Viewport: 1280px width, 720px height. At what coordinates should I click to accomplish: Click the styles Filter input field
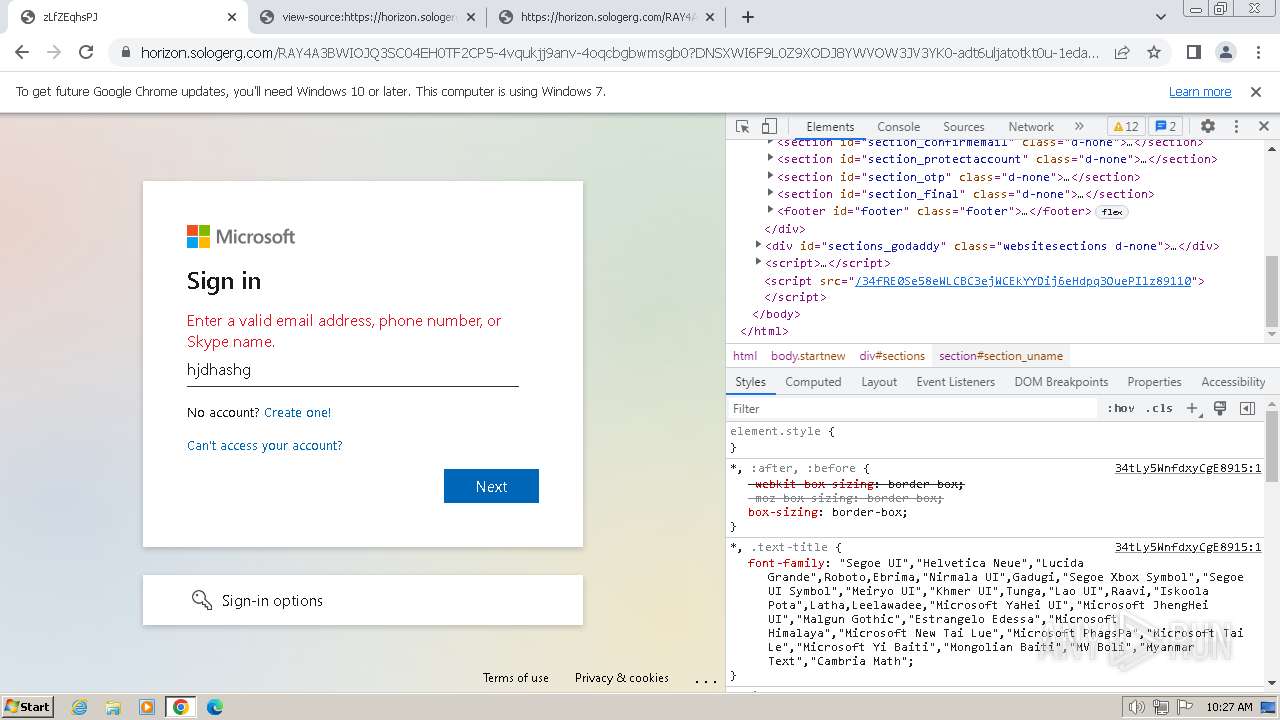pyautogui.click(x=914, y=409)
